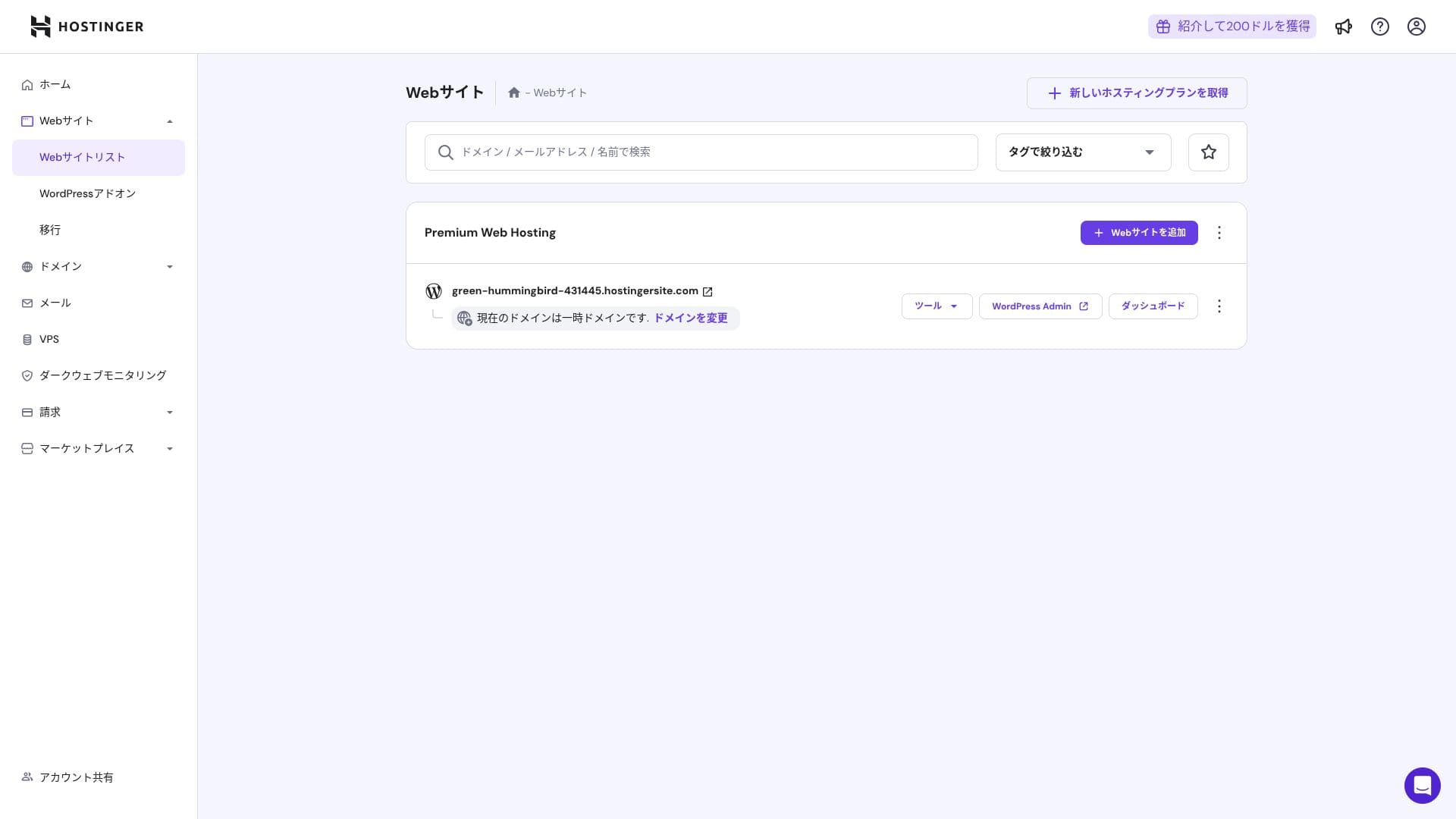
Task: Open Premium Web Hosting three-dot menu
Action: (x=1219, y=233)
